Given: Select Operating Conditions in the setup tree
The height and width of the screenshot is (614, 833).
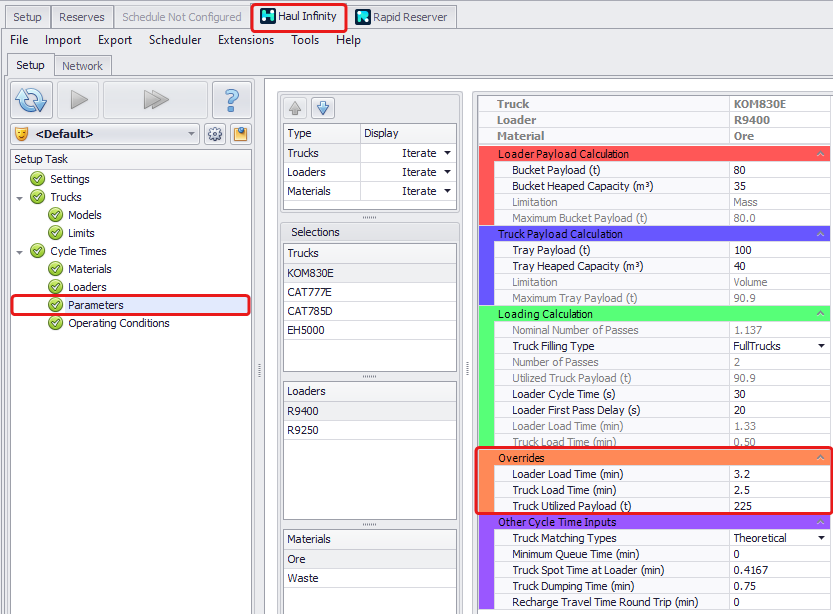Looking at the screenshot, I should pos(118,323).
